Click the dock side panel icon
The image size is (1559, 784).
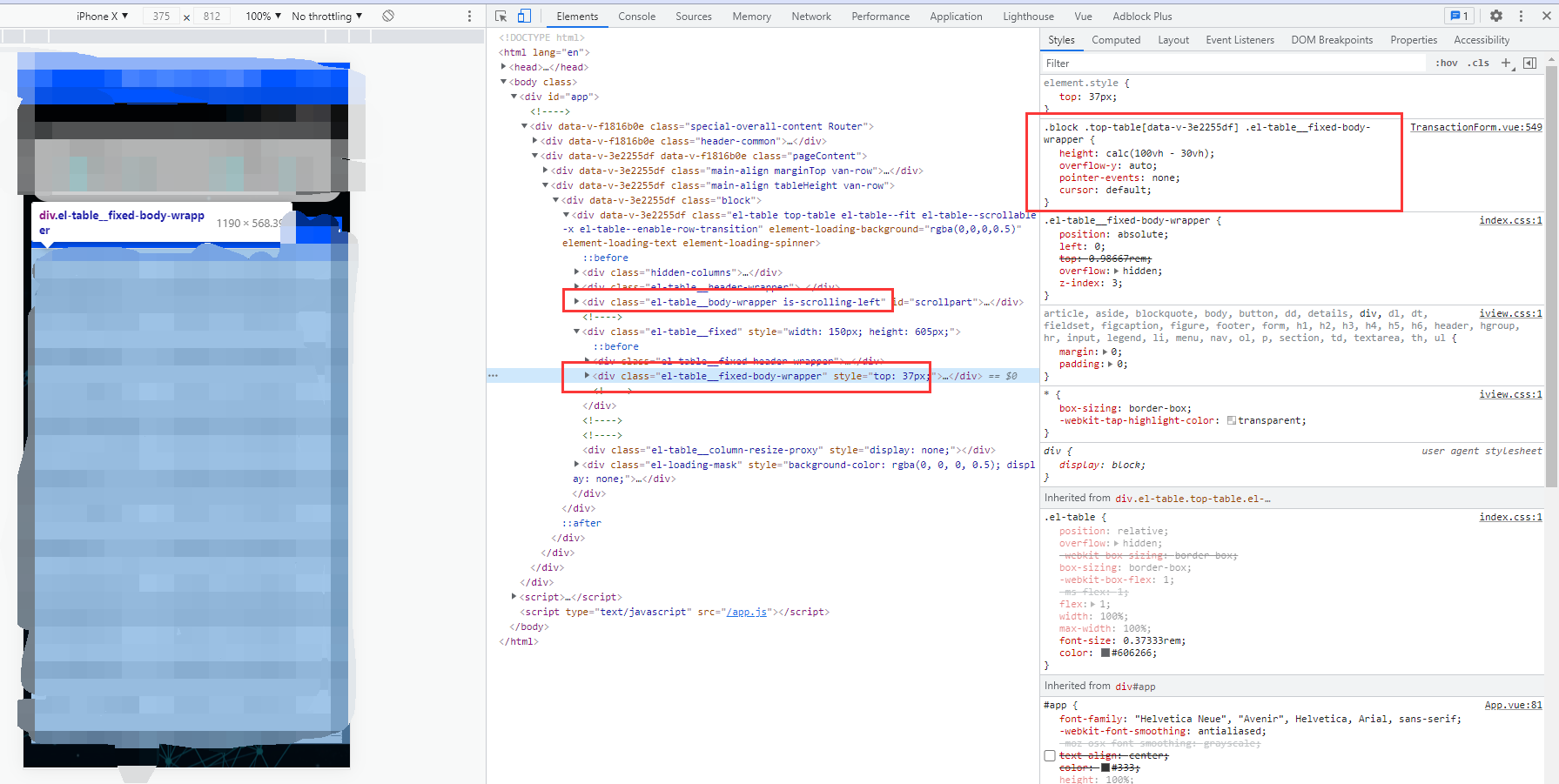click(x=1529, y=63)
